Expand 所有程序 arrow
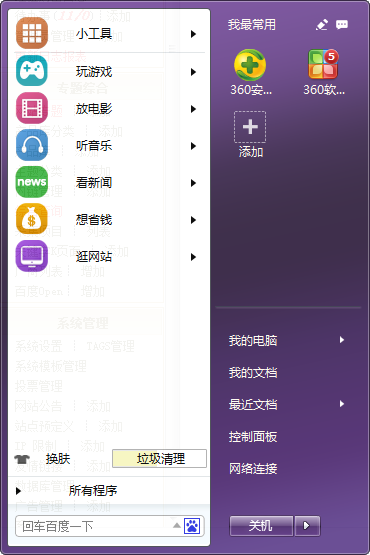This screenshot has height=555, width=370. (18, 491)
